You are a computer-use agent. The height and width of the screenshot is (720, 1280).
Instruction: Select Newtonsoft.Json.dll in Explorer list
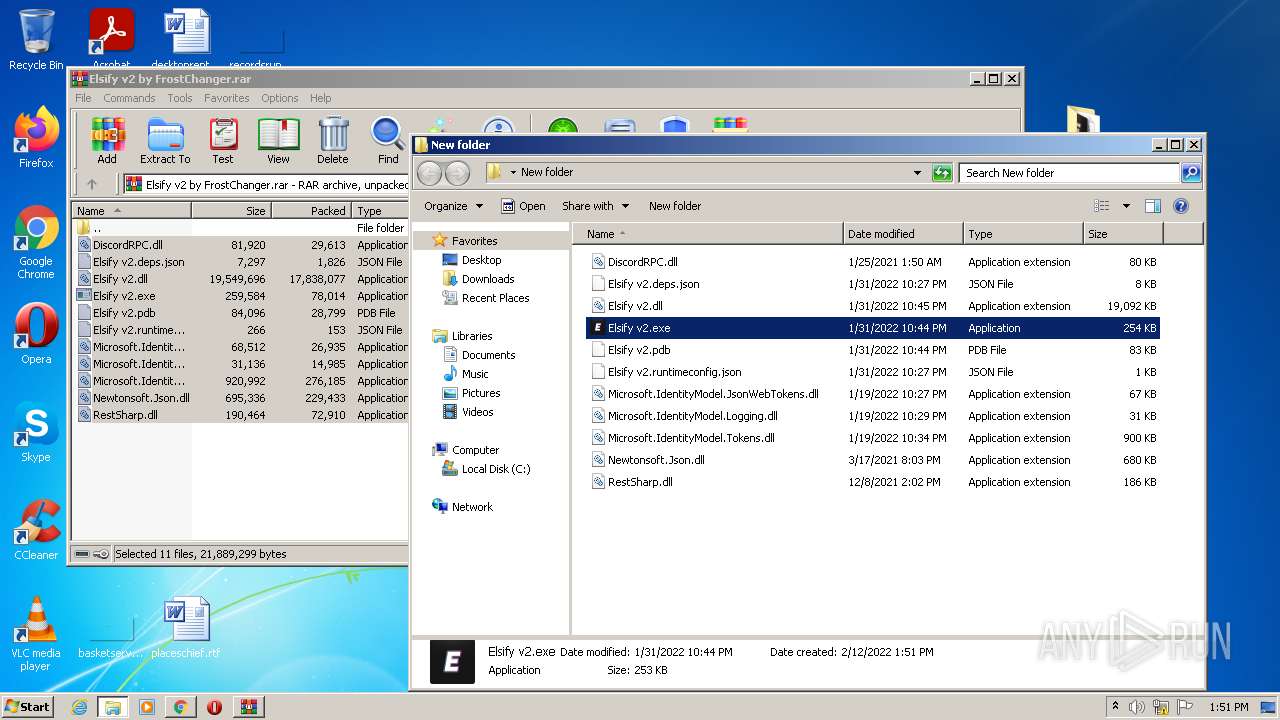pos(873,460)
